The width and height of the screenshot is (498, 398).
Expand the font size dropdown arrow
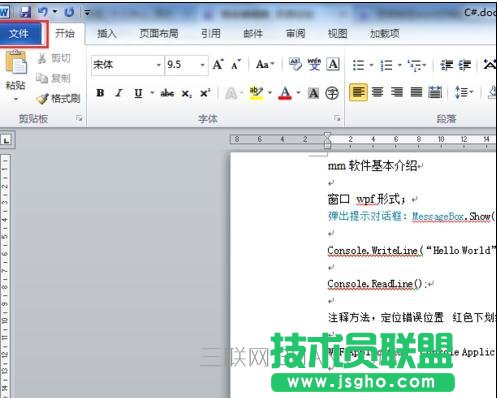click(203, 65)
